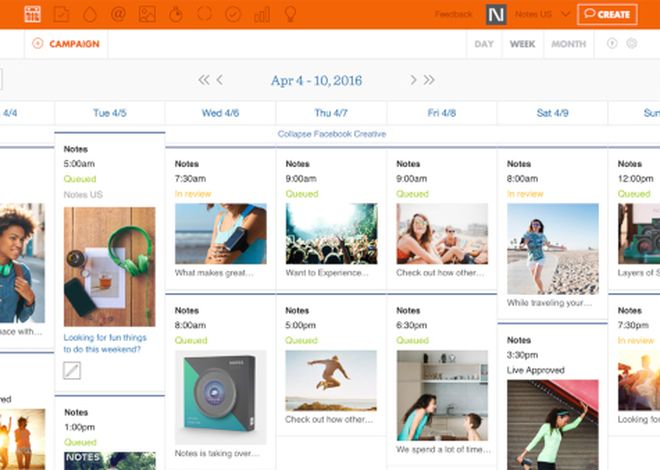
Task: Open the friends on beach thumbnail
Action: pos(442,234)
